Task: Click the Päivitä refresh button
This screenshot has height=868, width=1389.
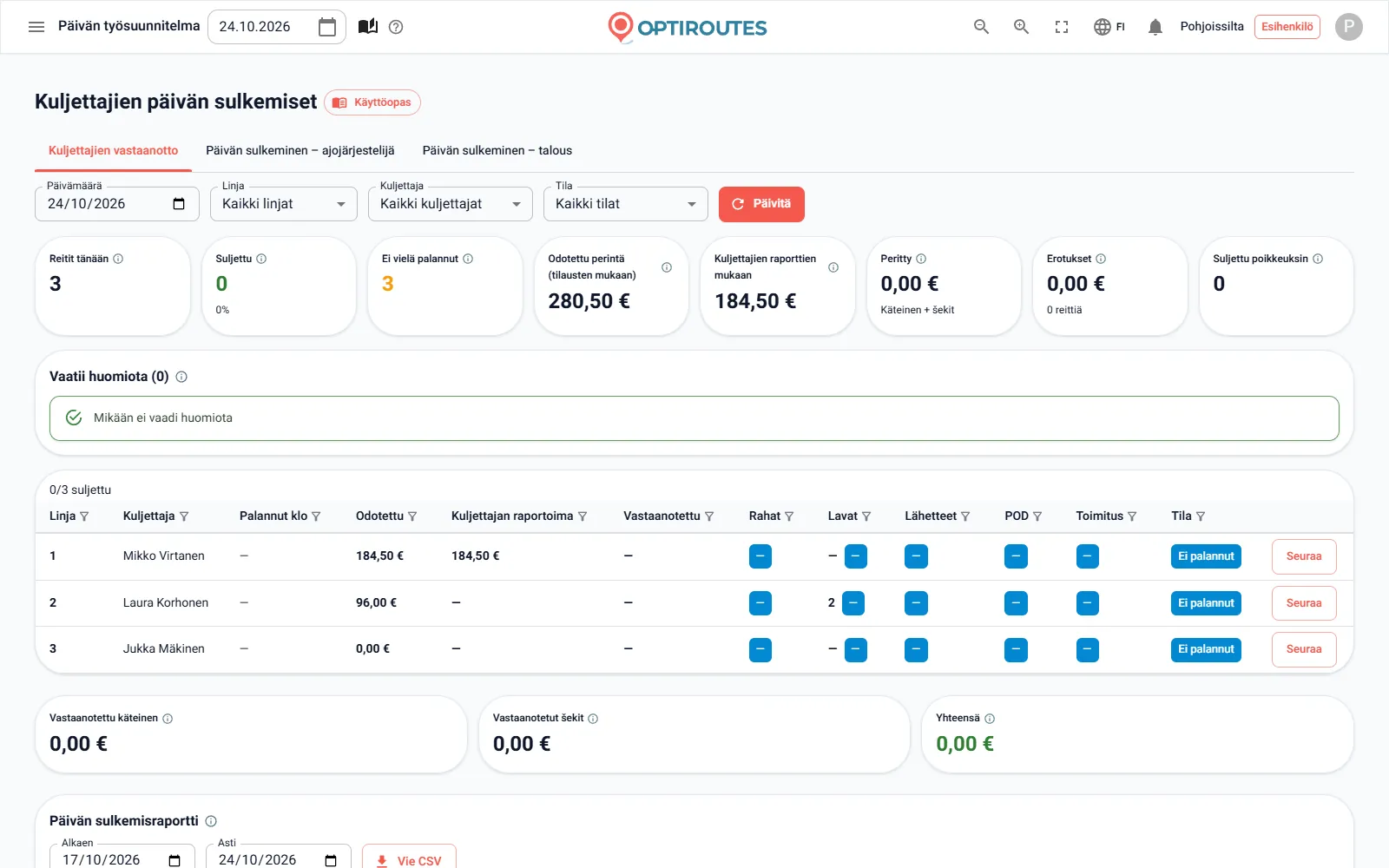Action: [x=761, y=204]
